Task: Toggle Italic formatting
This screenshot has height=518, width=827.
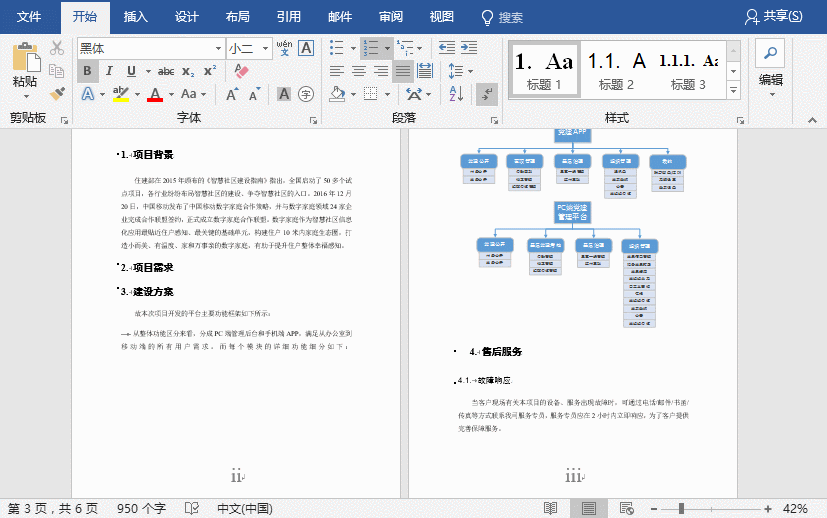Action: click(109, 71)
